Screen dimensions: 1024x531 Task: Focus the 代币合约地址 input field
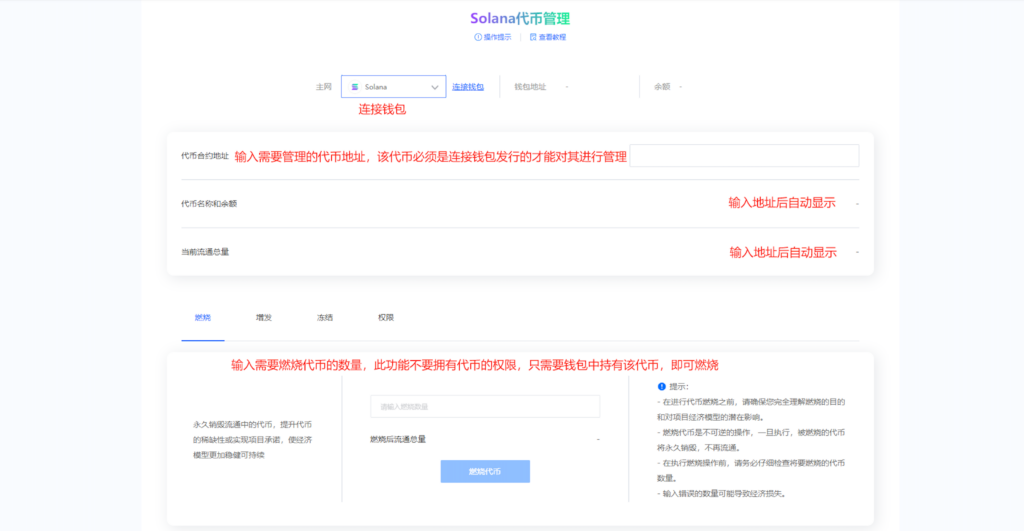(744, 155)
